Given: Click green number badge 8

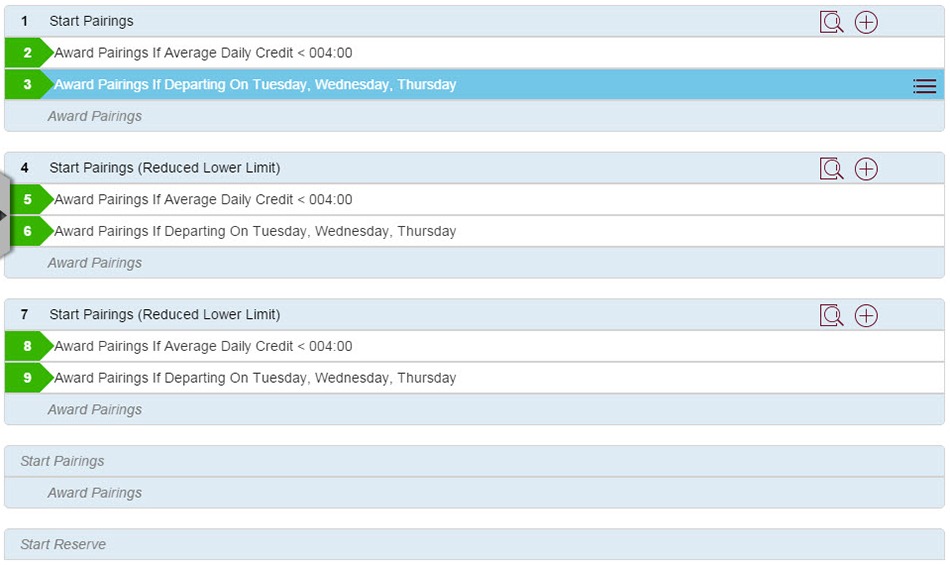Looking at the screenshot, I should click(x=27, y=346).
